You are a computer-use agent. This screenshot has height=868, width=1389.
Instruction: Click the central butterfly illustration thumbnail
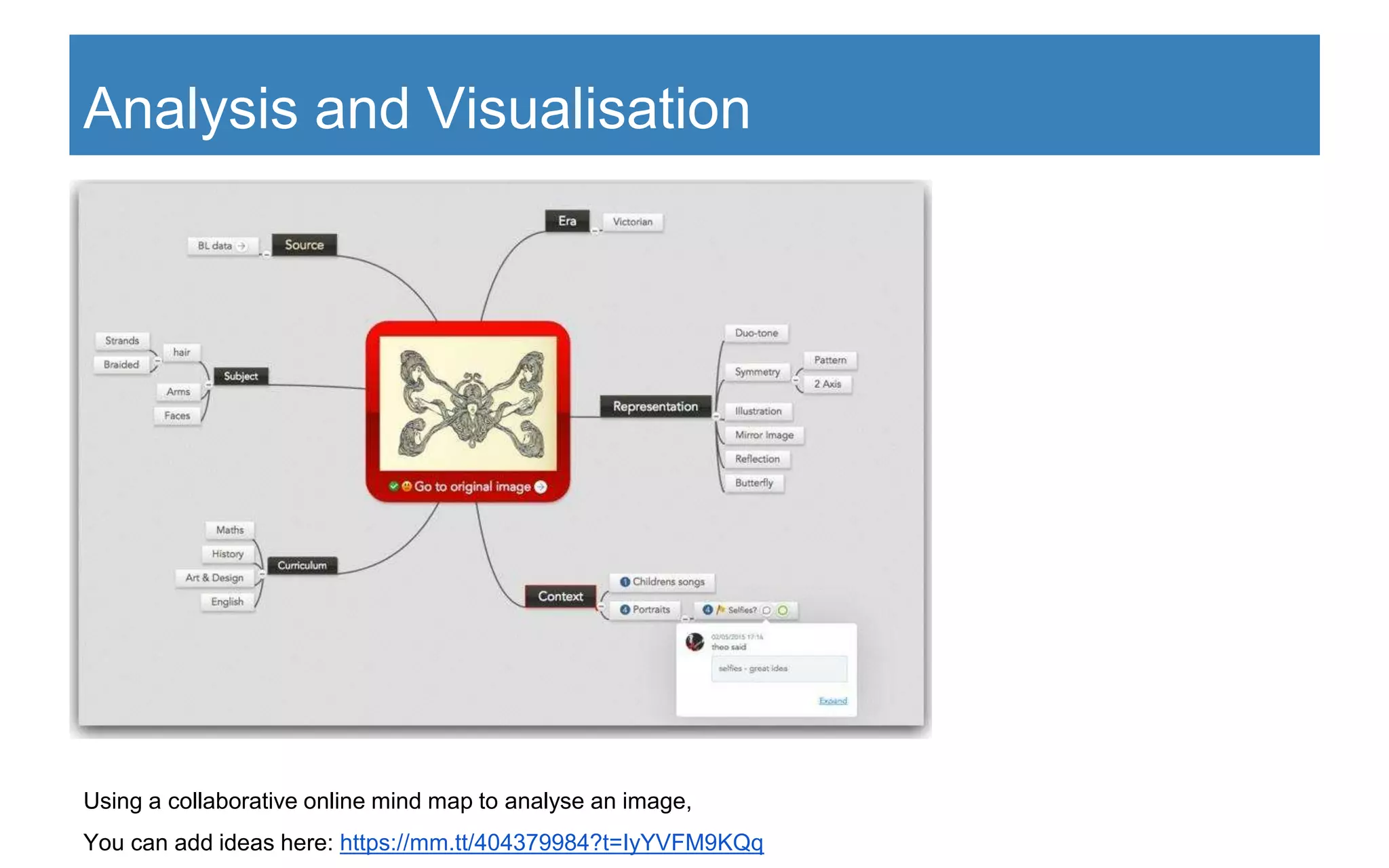tap(468, 403)
